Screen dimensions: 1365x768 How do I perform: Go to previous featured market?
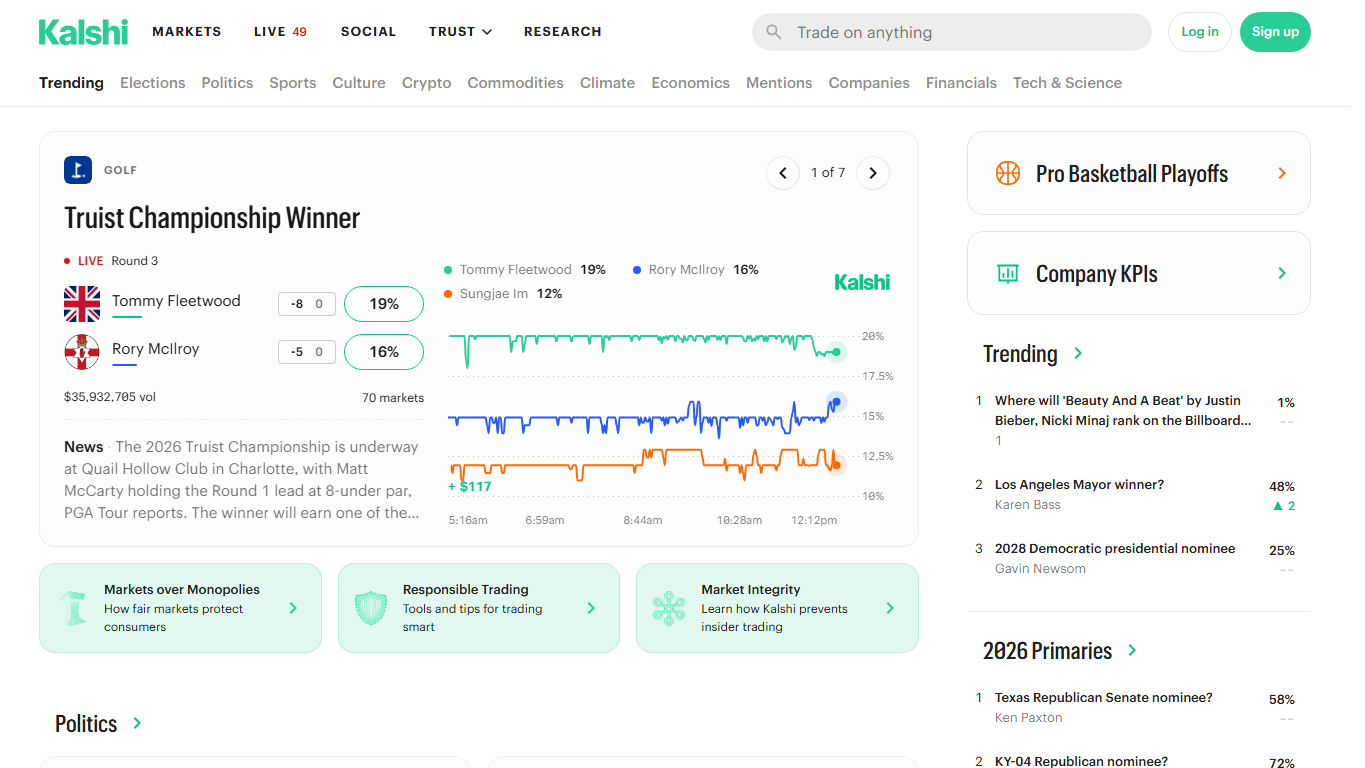coord(783,173)
